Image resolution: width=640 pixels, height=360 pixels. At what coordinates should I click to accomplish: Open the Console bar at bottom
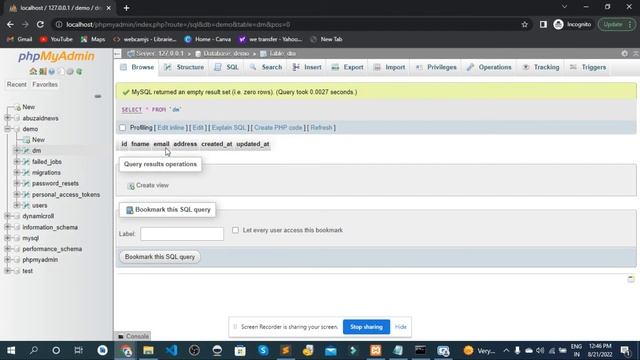(133, 336)
